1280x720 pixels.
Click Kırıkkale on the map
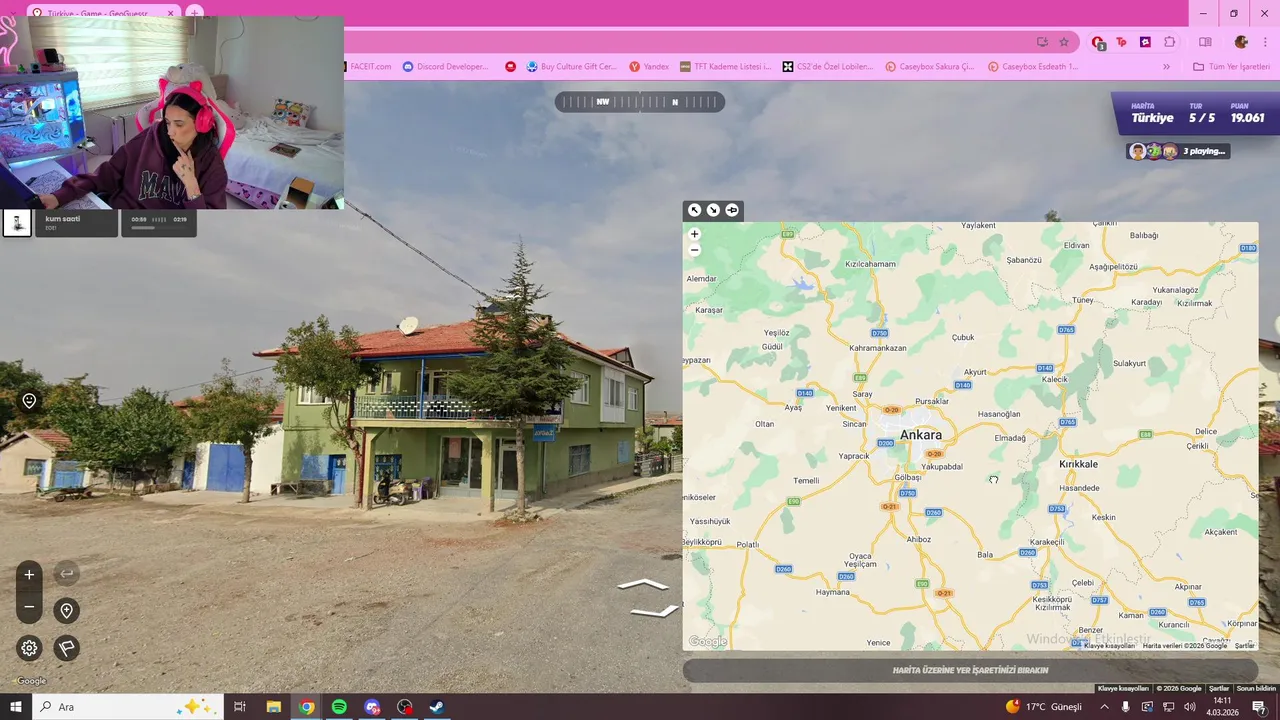point(1078,464)
